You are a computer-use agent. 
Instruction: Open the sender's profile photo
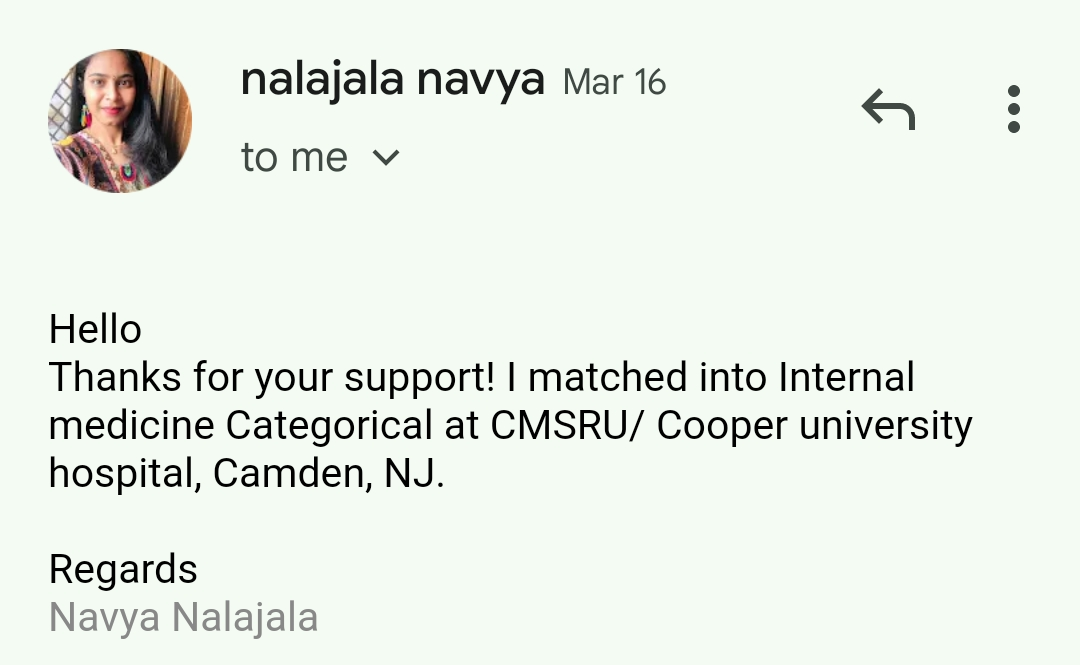pyautogui.click(x=120, y=121)
